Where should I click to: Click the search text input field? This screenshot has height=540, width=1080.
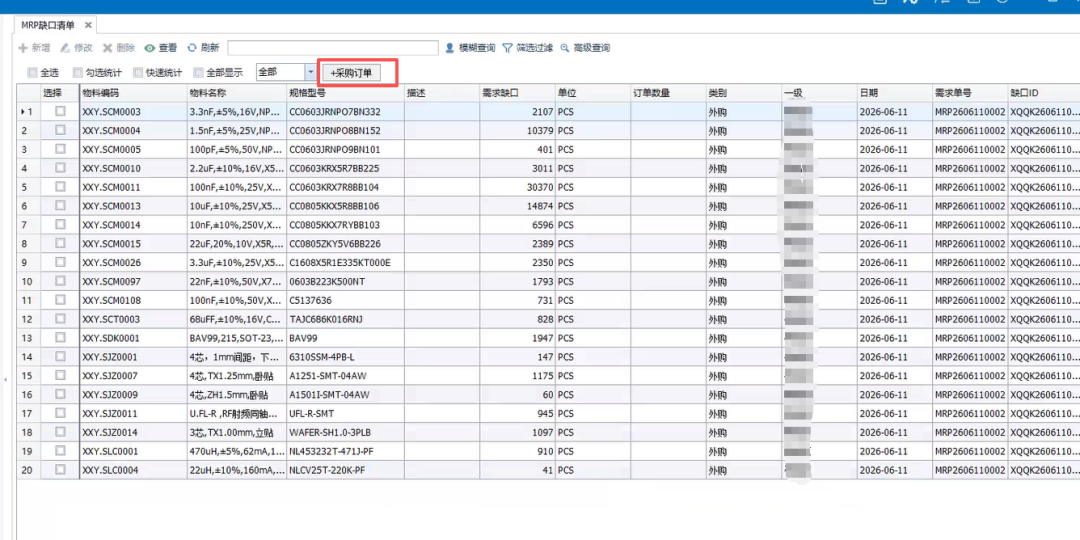[333, 48]
